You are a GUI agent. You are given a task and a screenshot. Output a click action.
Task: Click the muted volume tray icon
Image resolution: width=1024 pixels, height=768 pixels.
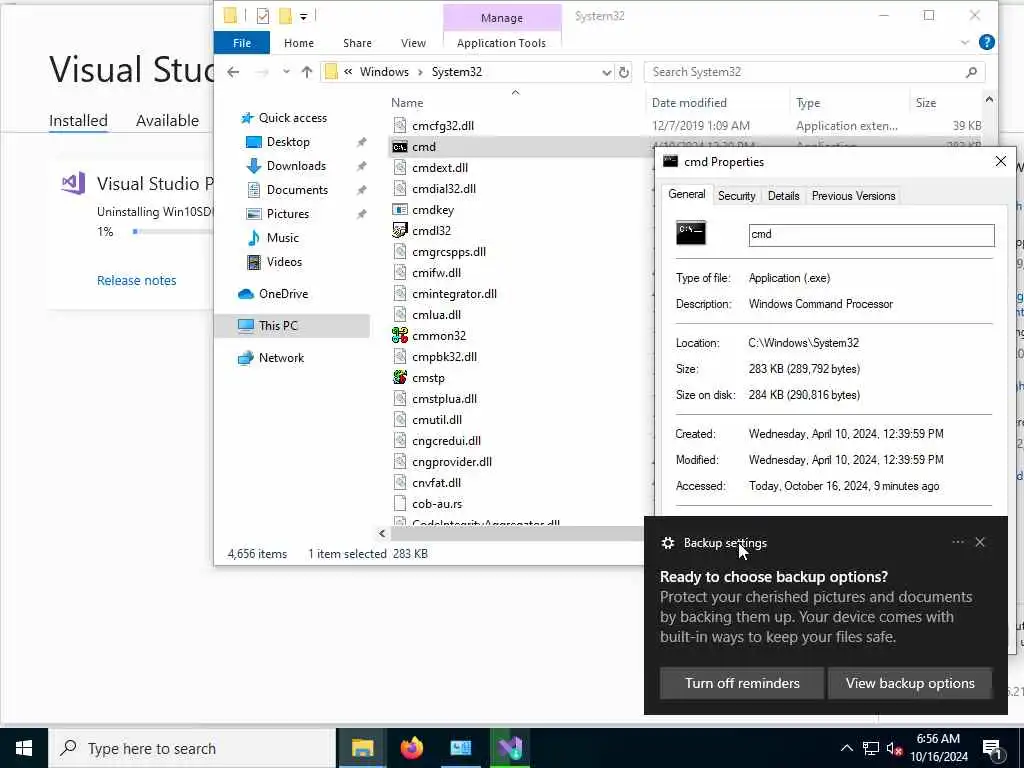click(x=895, y=749)
